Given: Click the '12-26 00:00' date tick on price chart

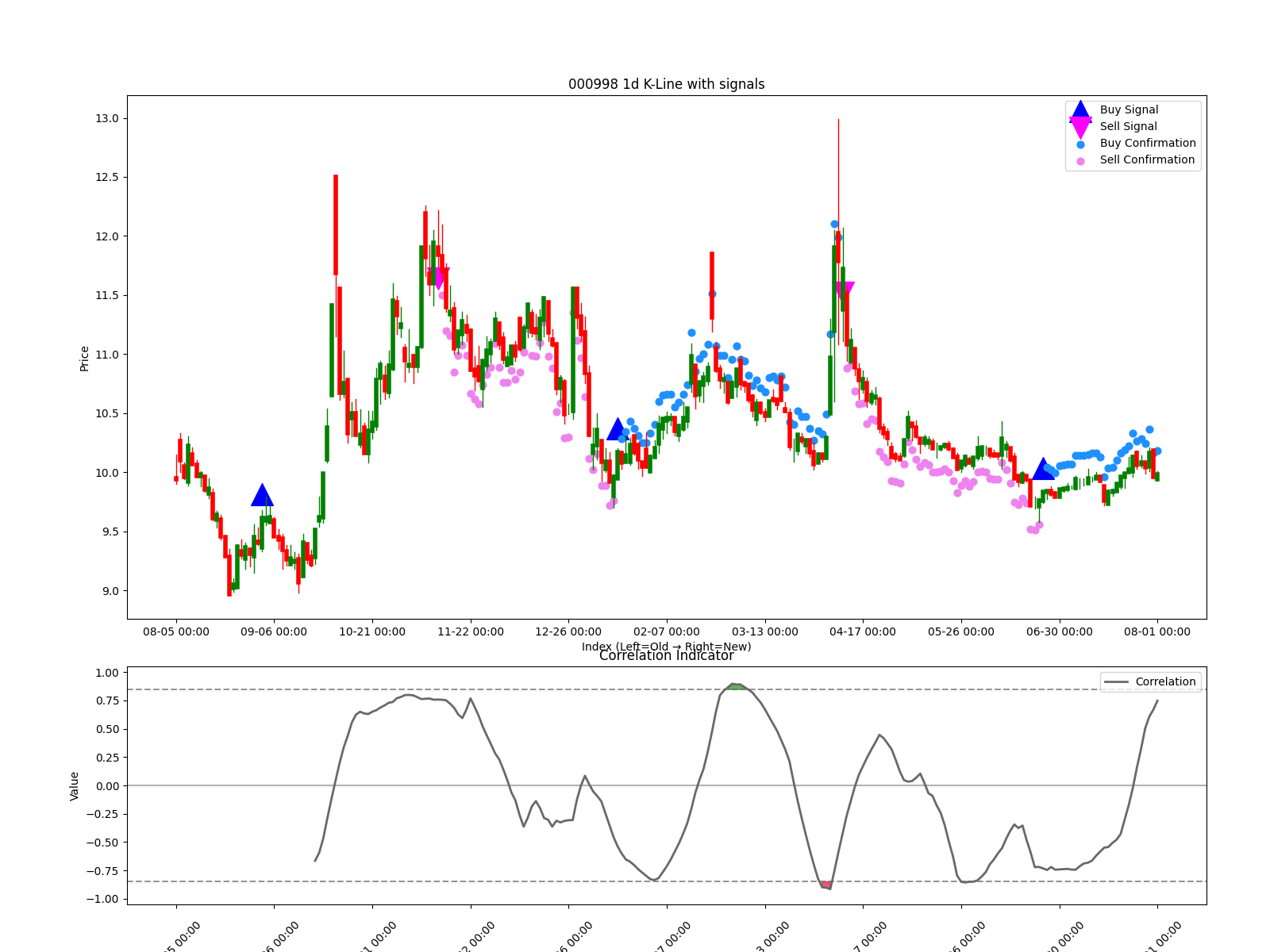Looking at the screenshot, I should click(568, 632).
